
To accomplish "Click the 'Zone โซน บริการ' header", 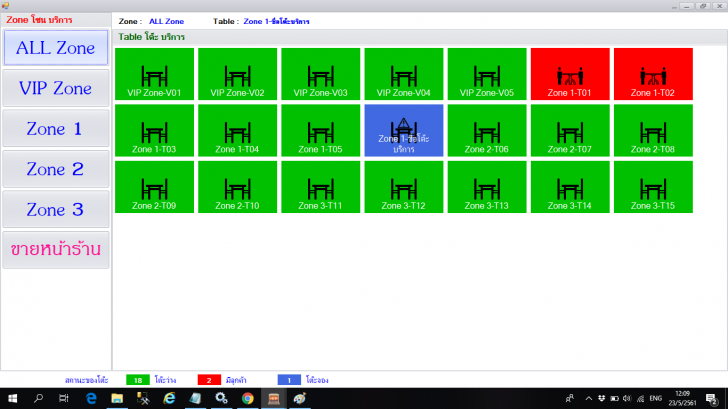I will [39, 20].
